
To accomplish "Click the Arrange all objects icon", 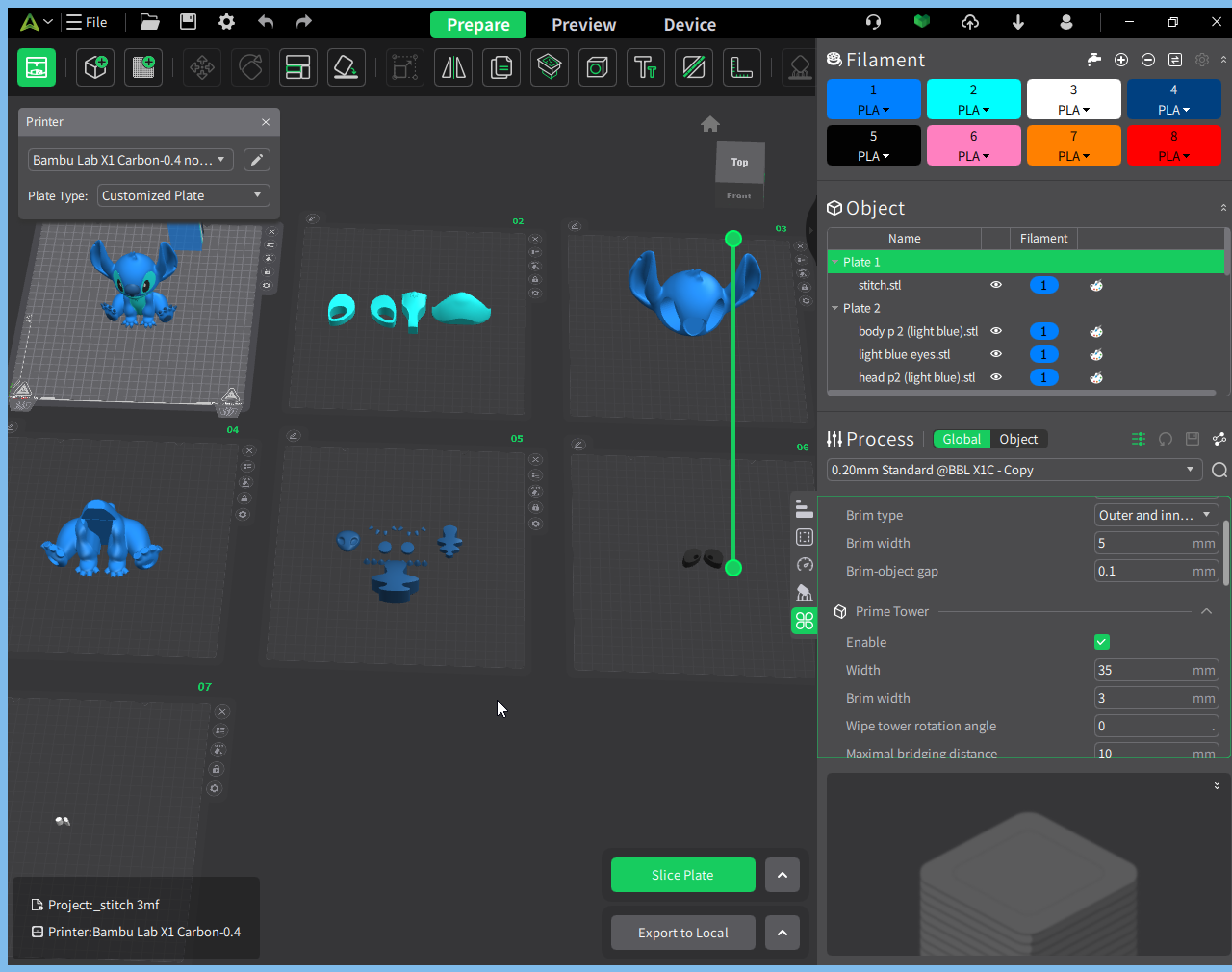I will point(298,67).
